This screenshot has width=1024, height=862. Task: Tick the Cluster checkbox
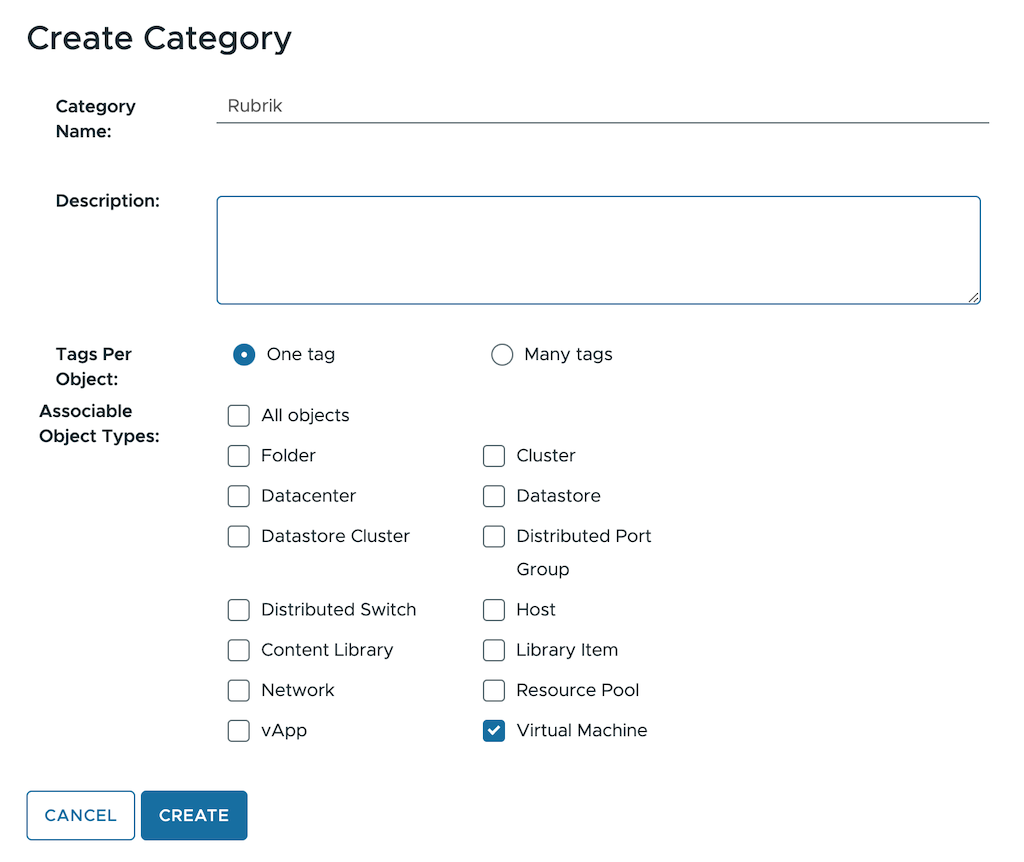click(x=494, y=456)
